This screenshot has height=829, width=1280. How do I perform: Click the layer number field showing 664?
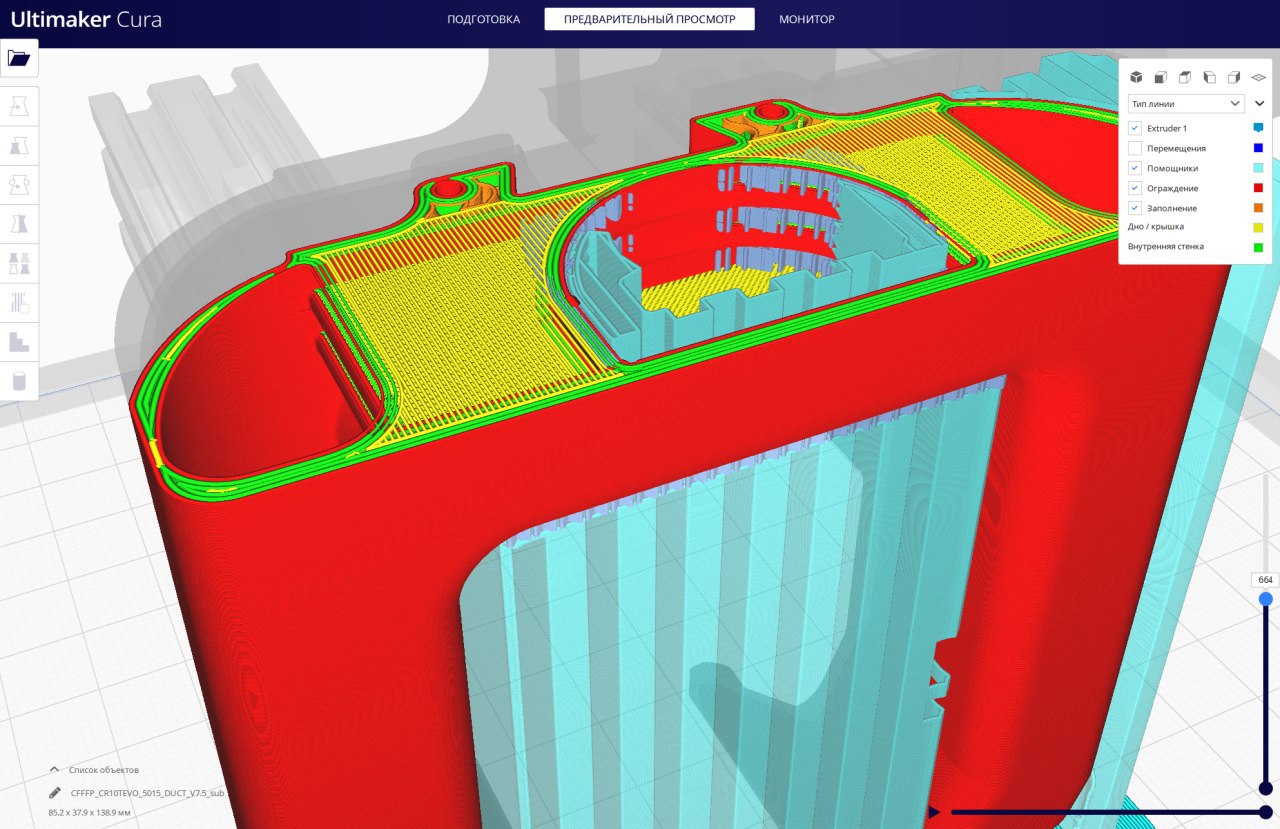(x=1265, y=580)
